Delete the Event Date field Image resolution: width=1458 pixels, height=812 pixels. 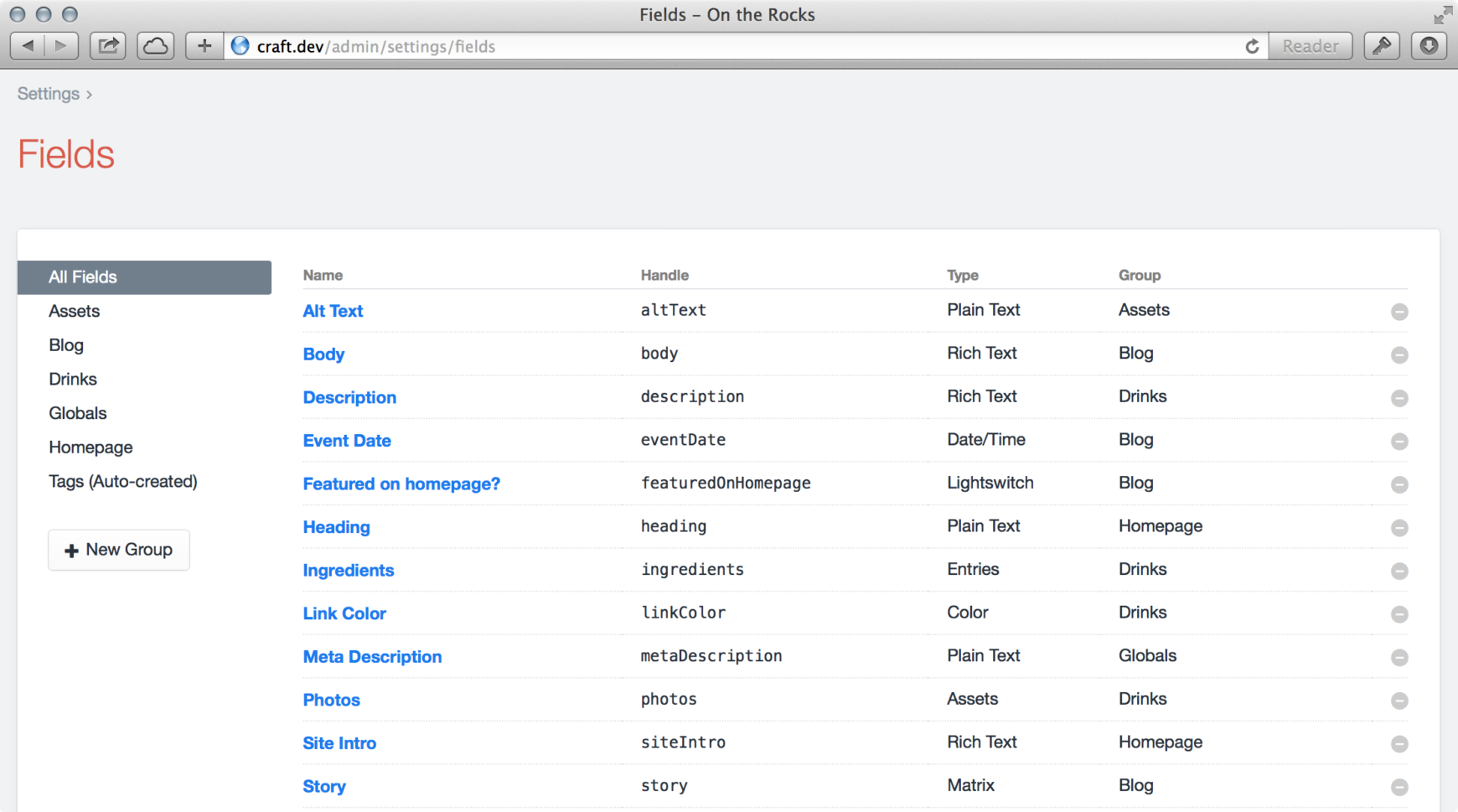(x=1399, y=442)
